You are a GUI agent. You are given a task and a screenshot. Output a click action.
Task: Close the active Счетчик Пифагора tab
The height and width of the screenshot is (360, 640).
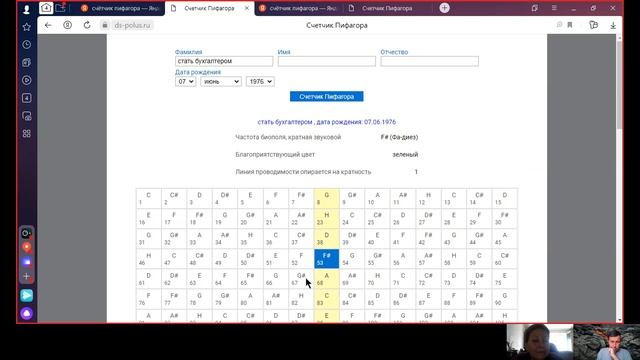tap(247, 8)
